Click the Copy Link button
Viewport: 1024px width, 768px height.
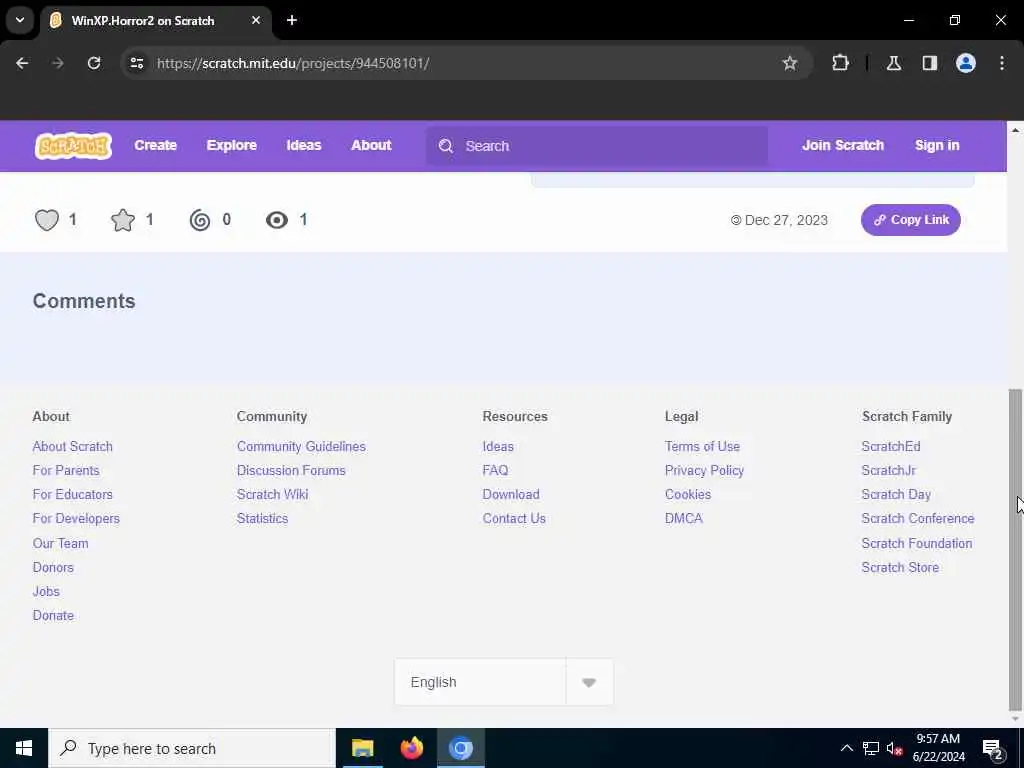point(910,220)
